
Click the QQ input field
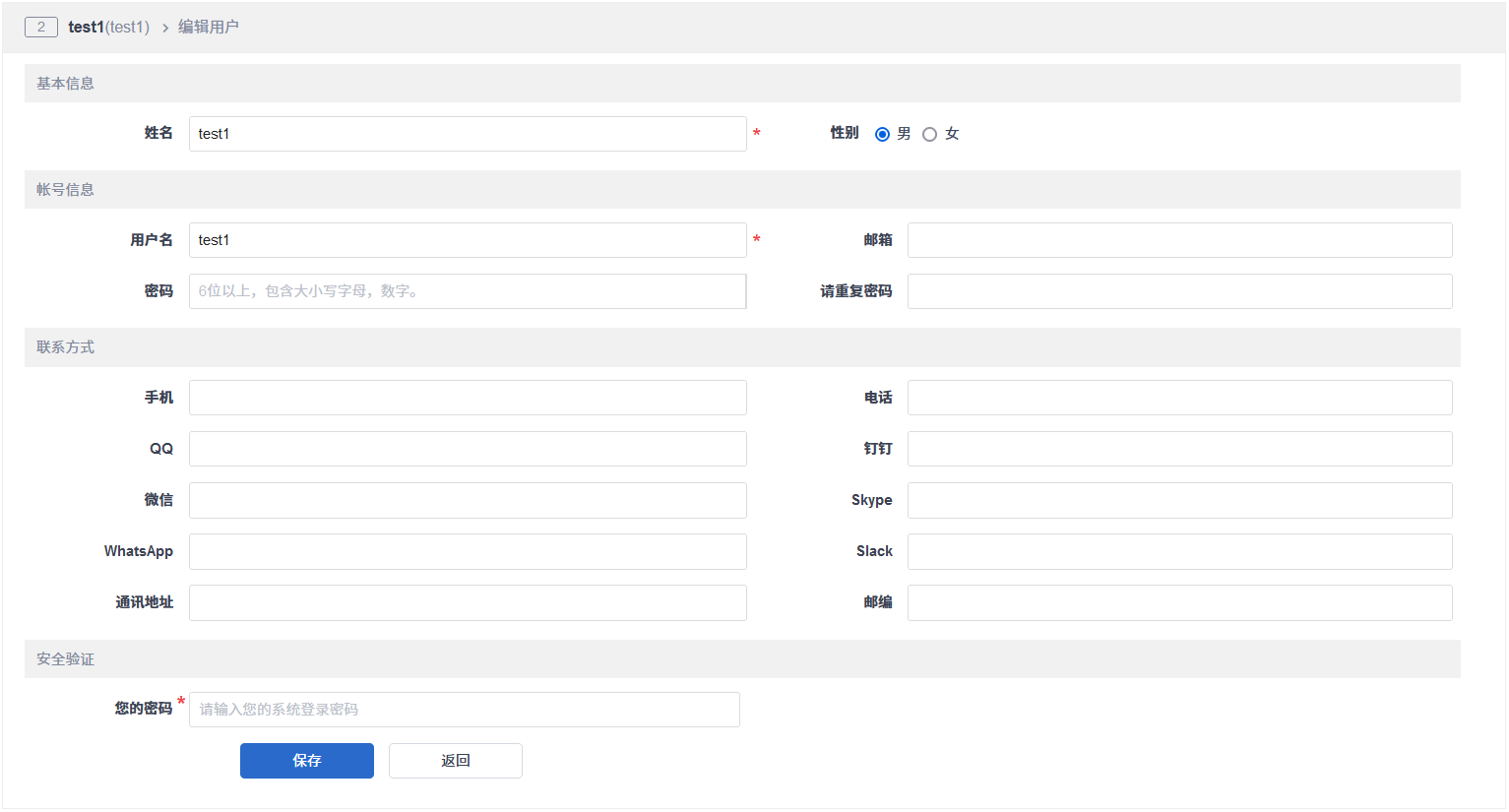[x=468, y=449]
